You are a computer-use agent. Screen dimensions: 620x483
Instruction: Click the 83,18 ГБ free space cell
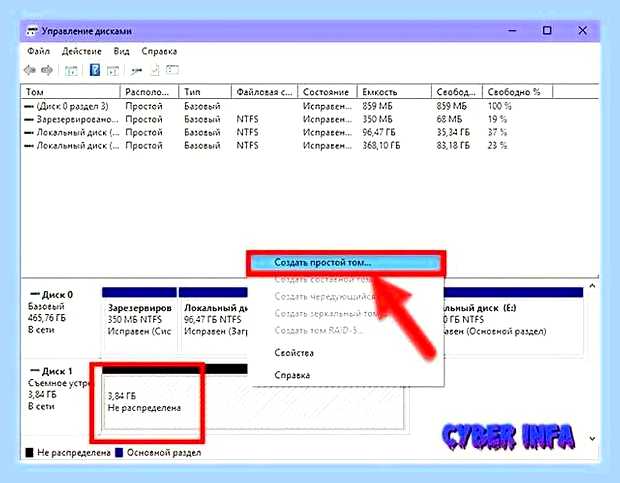point(453,145)
